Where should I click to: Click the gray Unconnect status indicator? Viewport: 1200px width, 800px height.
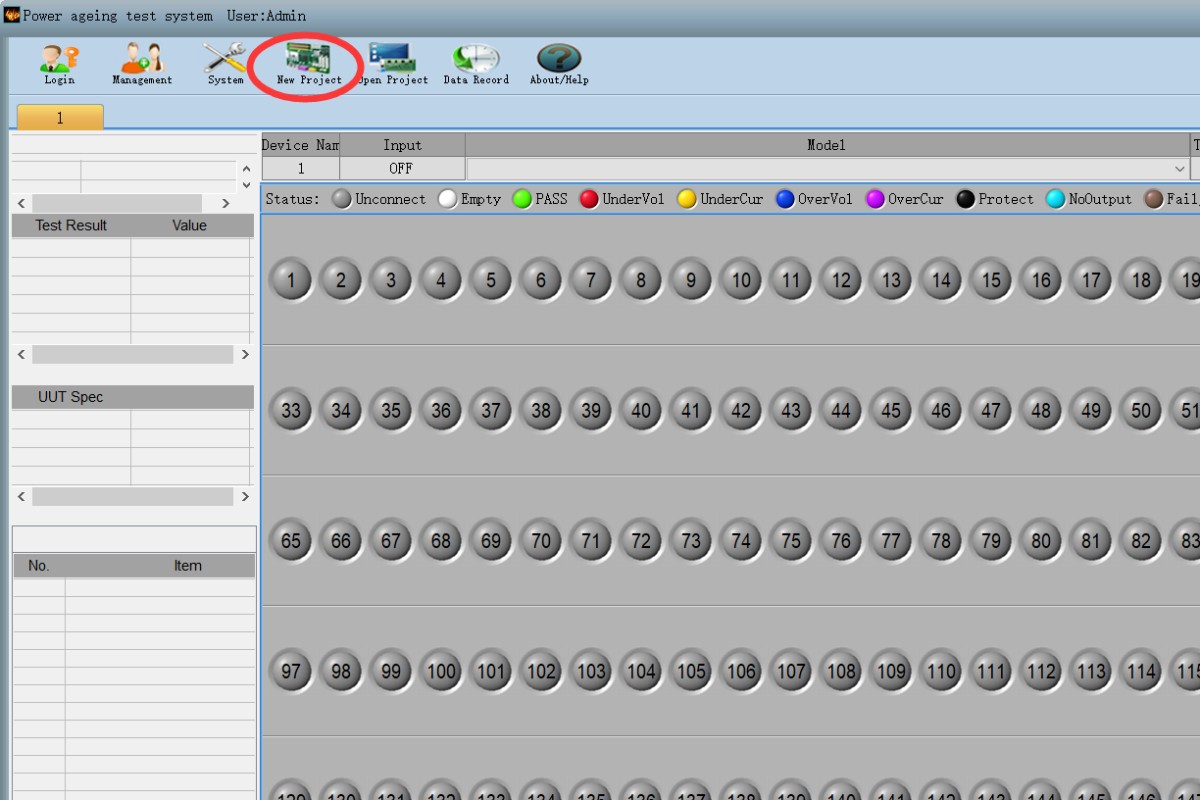pos(342,199)
